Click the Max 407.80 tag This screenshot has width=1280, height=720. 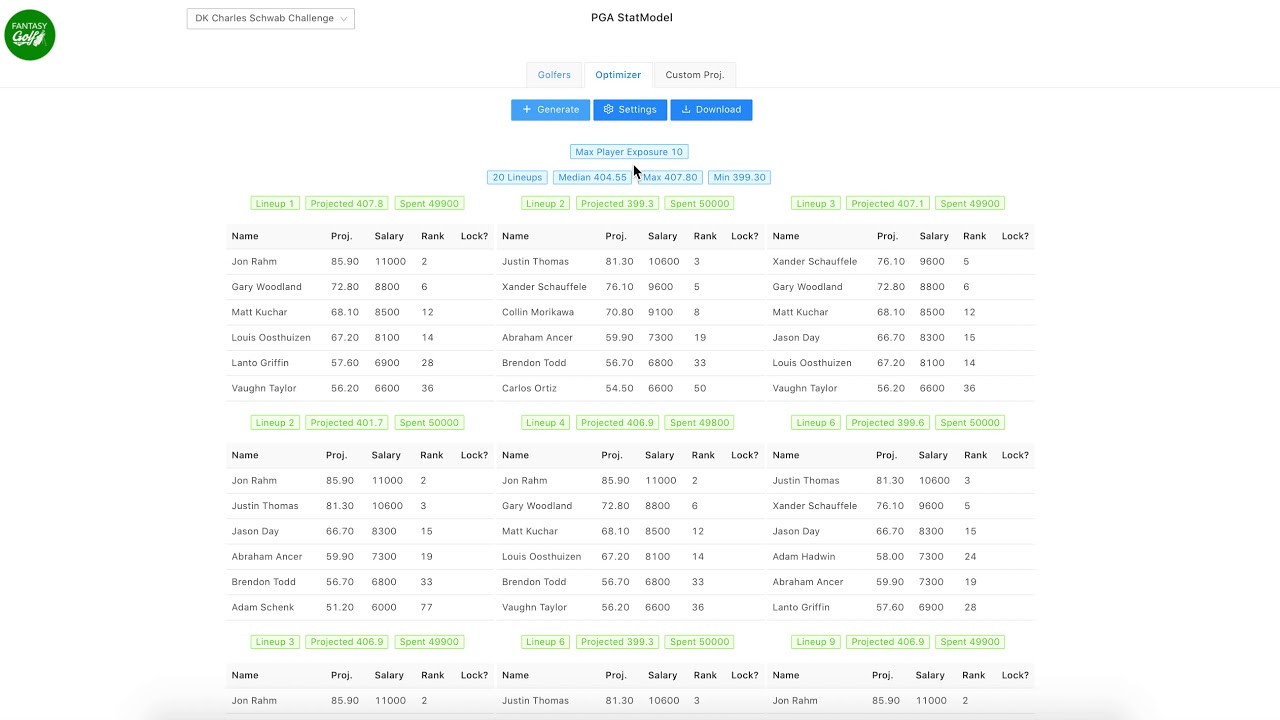[670, 177]
